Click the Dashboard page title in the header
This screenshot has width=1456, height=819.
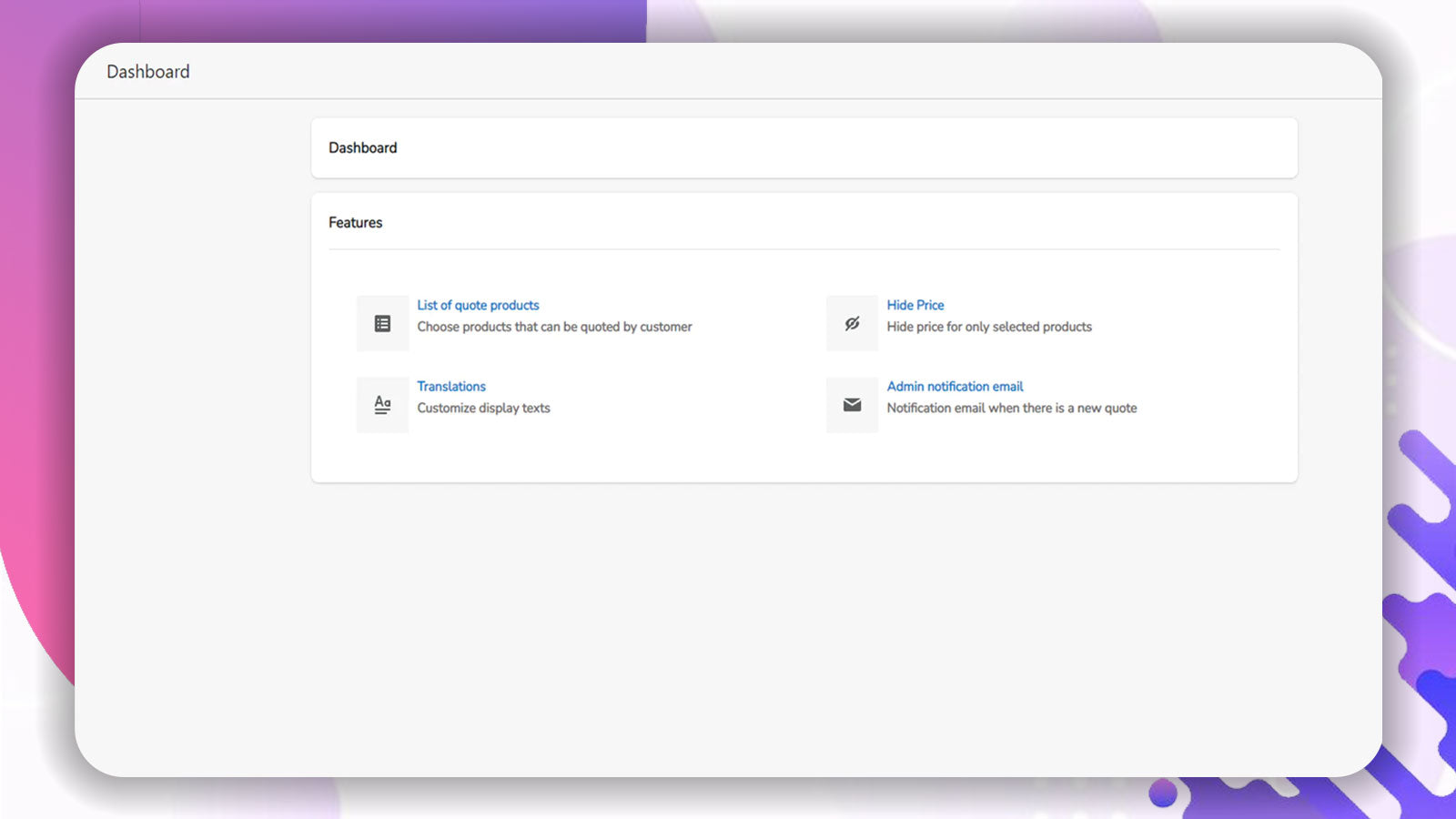(x=148, y=71)
